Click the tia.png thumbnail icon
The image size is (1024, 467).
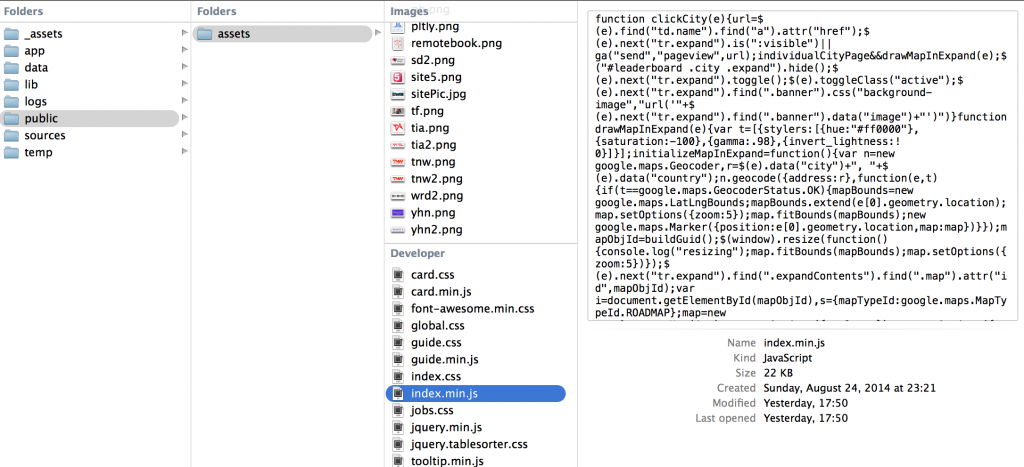click(398, 128)
